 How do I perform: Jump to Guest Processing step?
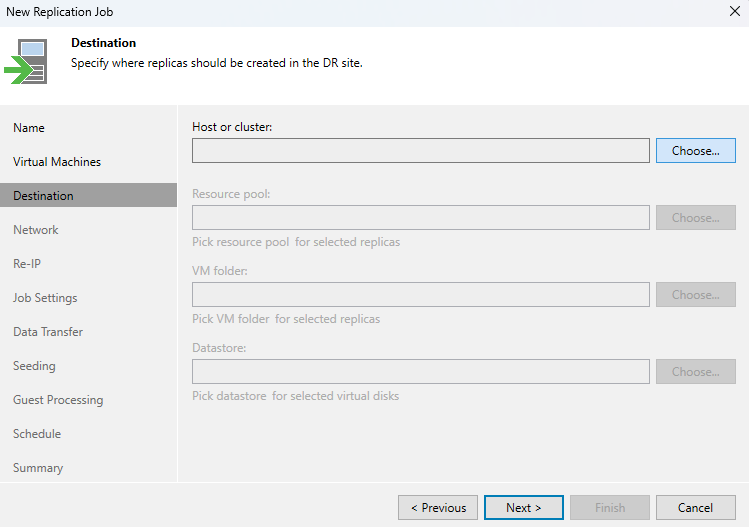coord(58,399)
